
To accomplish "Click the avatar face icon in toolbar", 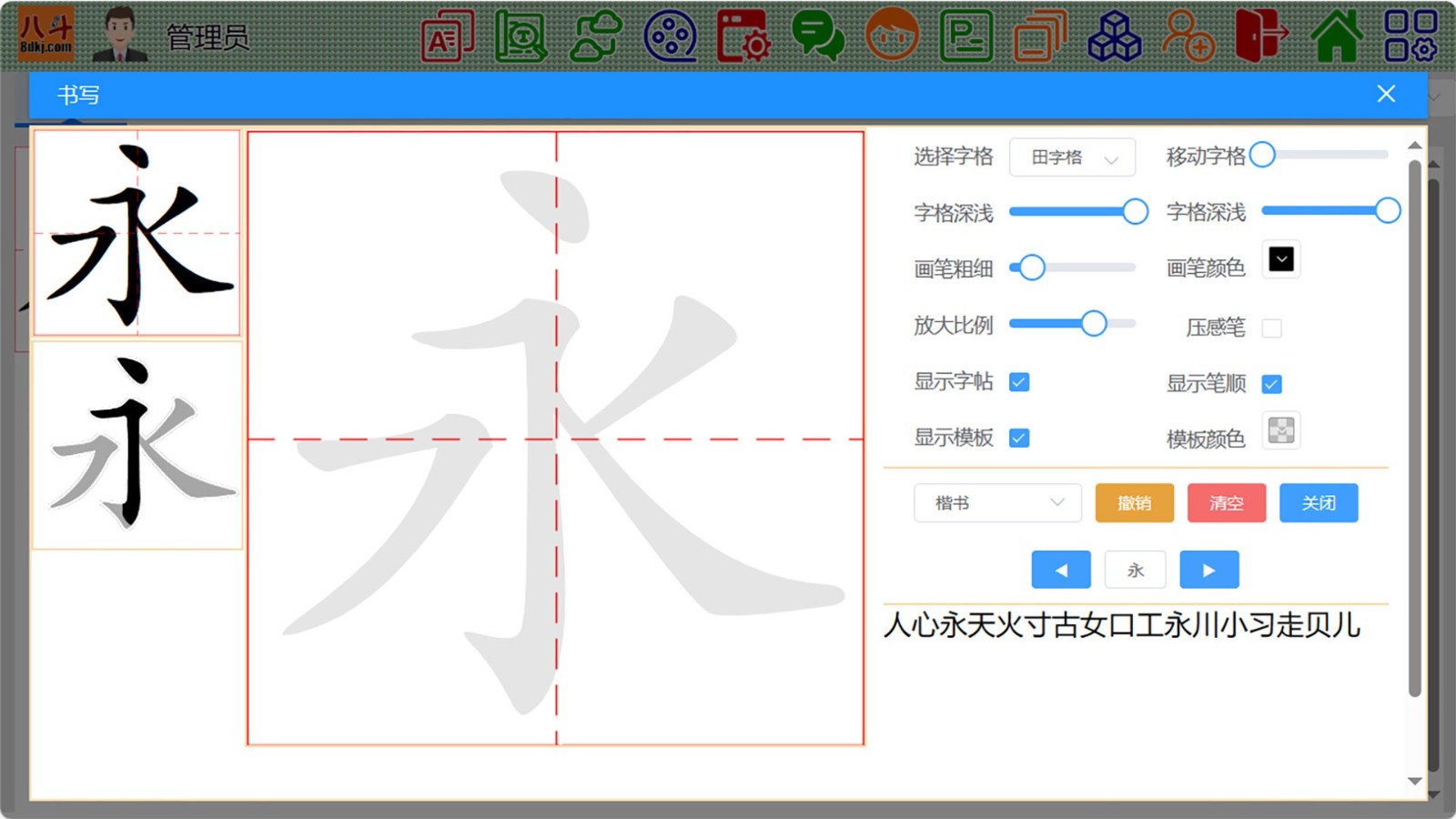I will tap(890, 35).
